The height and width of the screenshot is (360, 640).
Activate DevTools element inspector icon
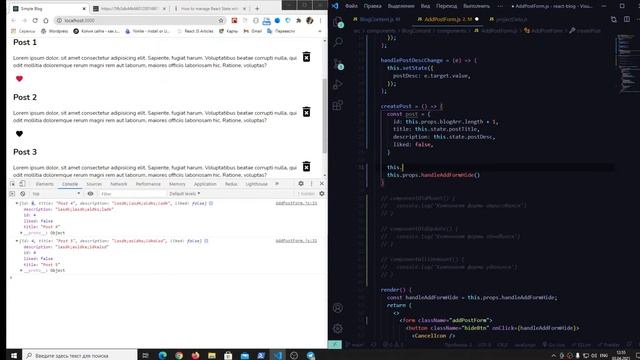click(x=13, y=184)
